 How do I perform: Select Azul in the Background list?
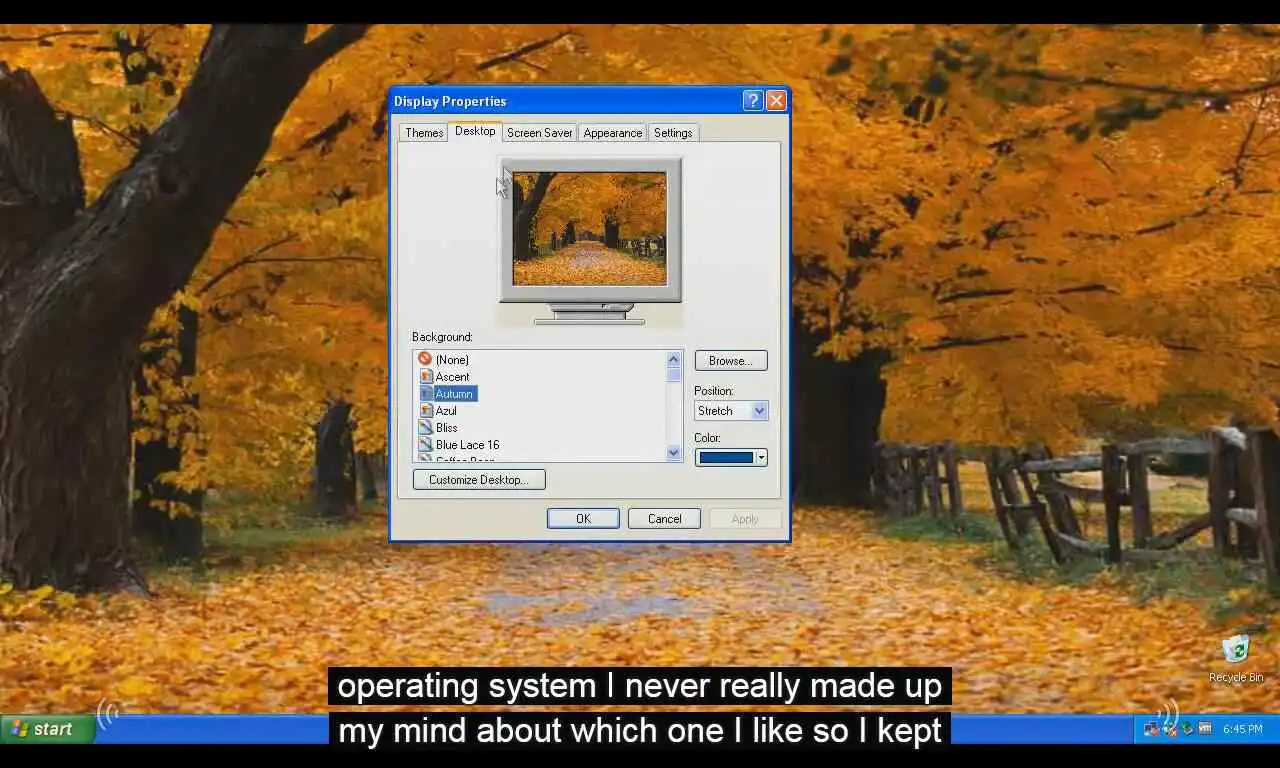click(446, 411)
